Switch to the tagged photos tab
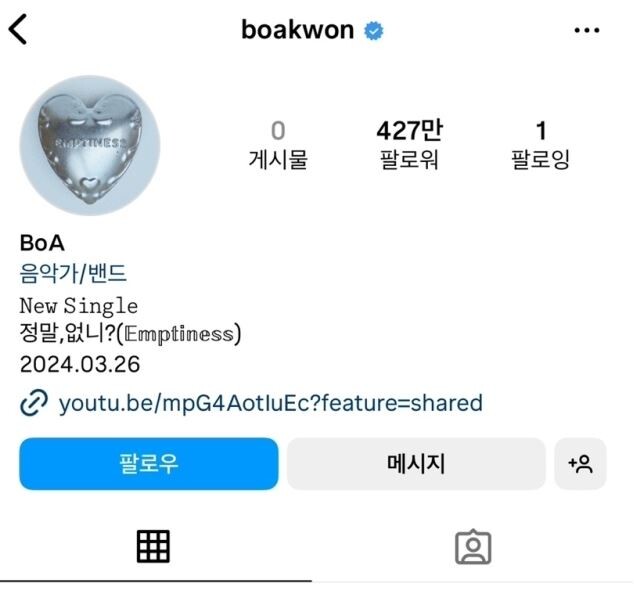The image size is (634, 592). [x=473, y=547]
